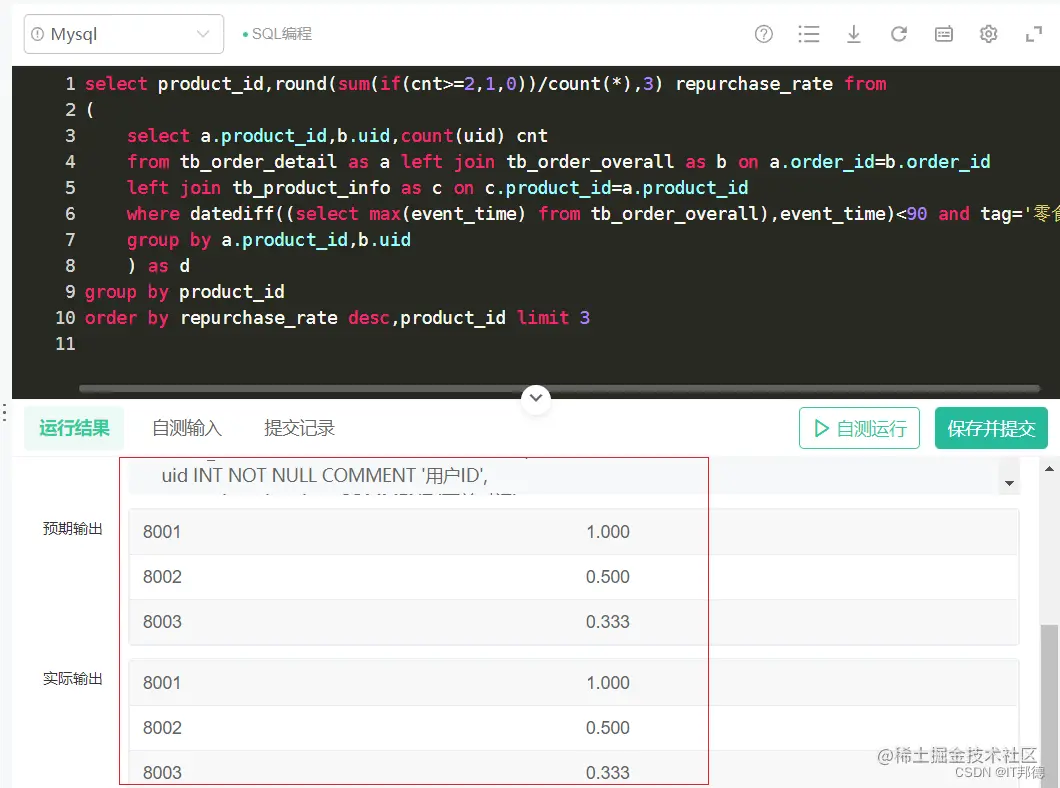Click line 10 order by clause

[x=337, y=318]
